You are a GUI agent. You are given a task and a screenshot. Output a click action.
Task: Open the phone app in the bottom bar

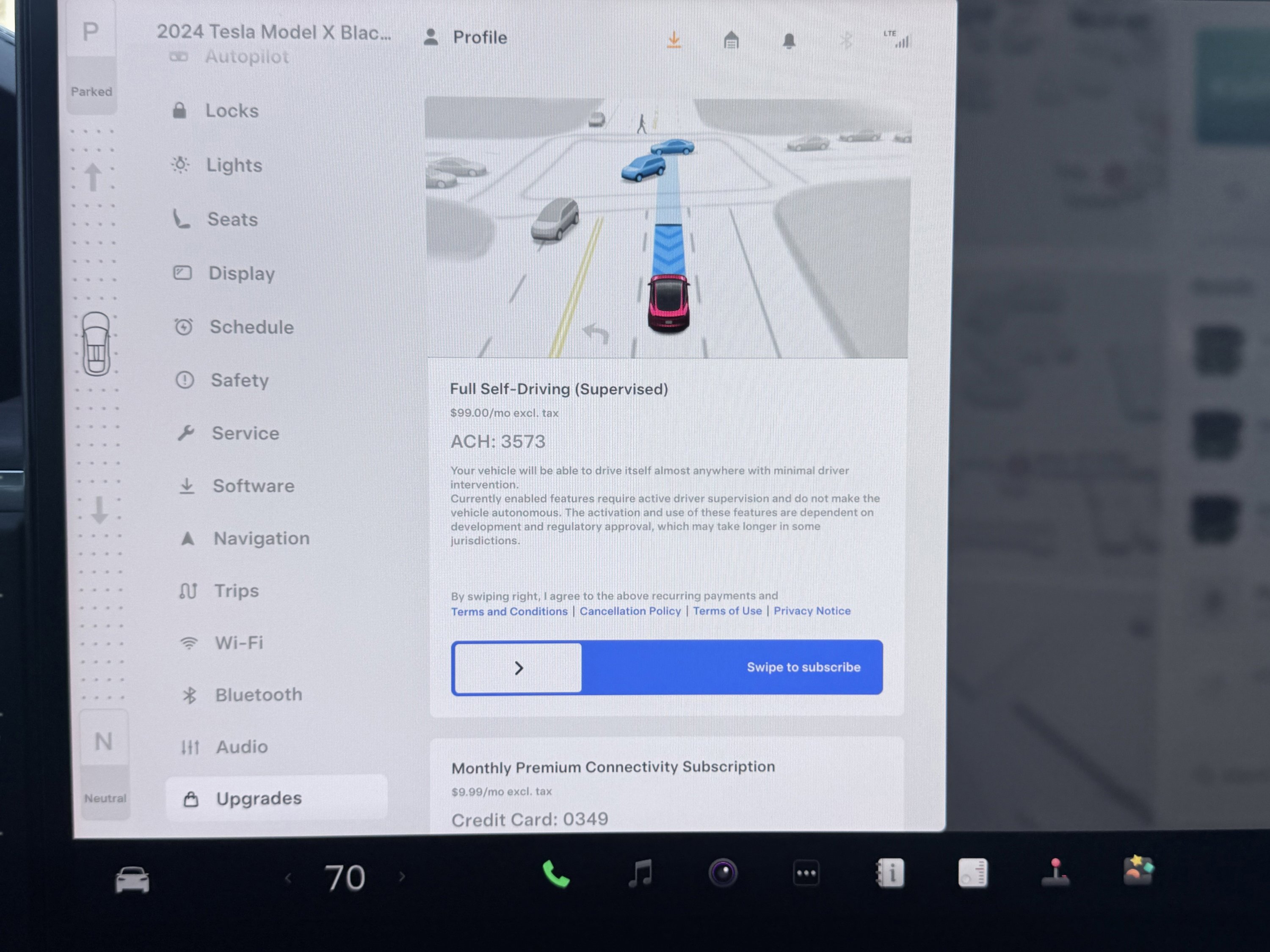click(556, 874)
